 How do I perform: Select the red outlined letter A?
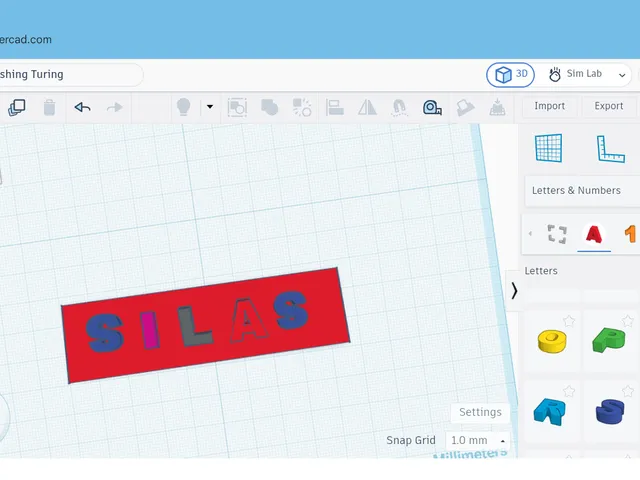tap(248, 320)
